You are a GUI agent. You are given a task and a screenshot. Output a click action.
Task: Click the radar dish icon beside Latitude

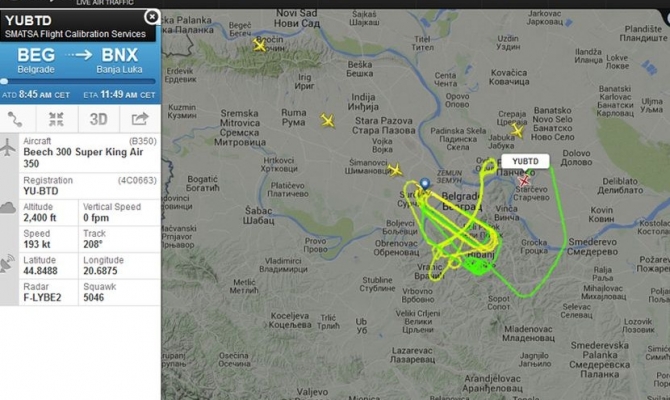(x=8, y=264)
